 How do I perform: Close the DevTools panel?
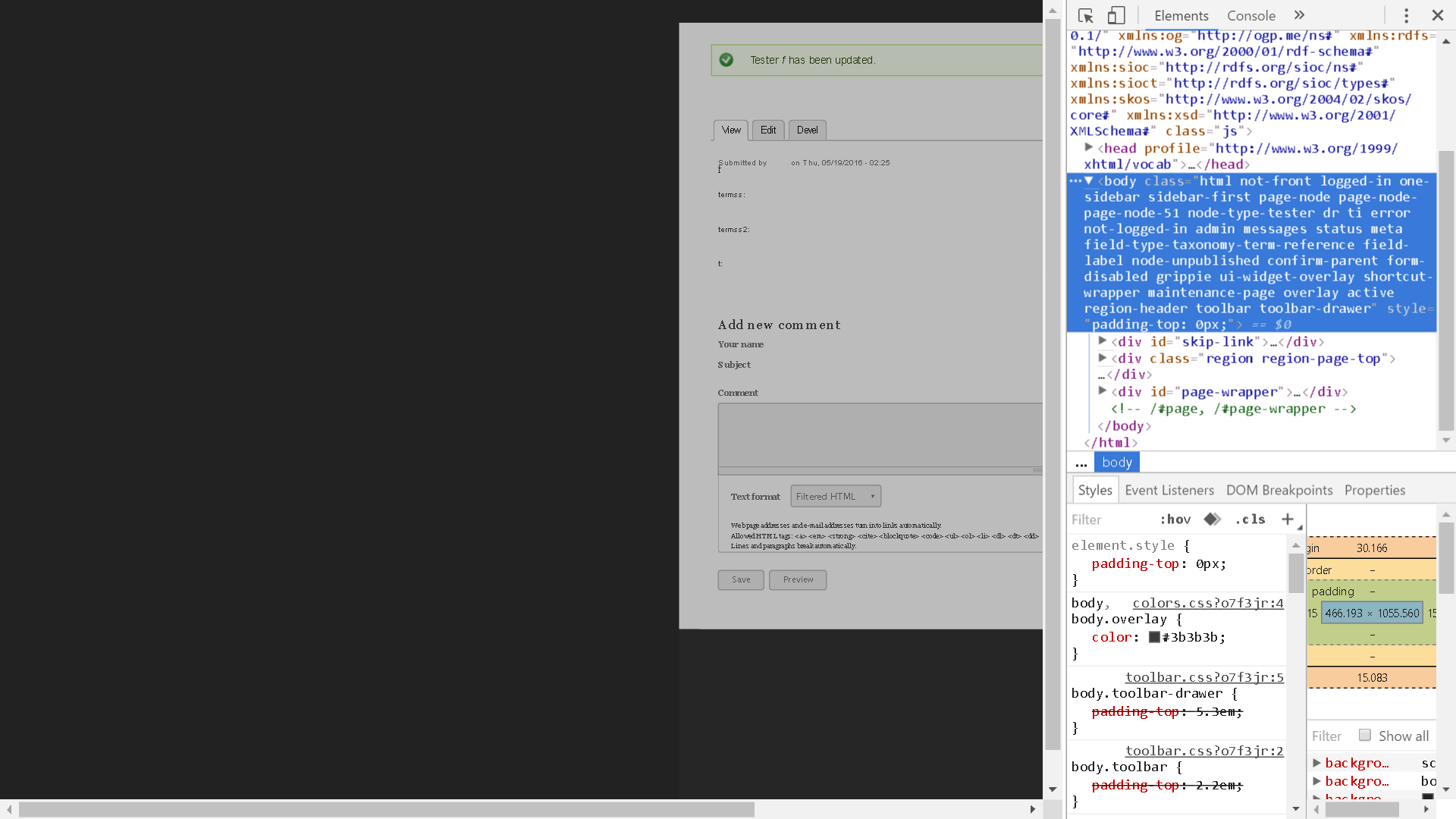1437,15
